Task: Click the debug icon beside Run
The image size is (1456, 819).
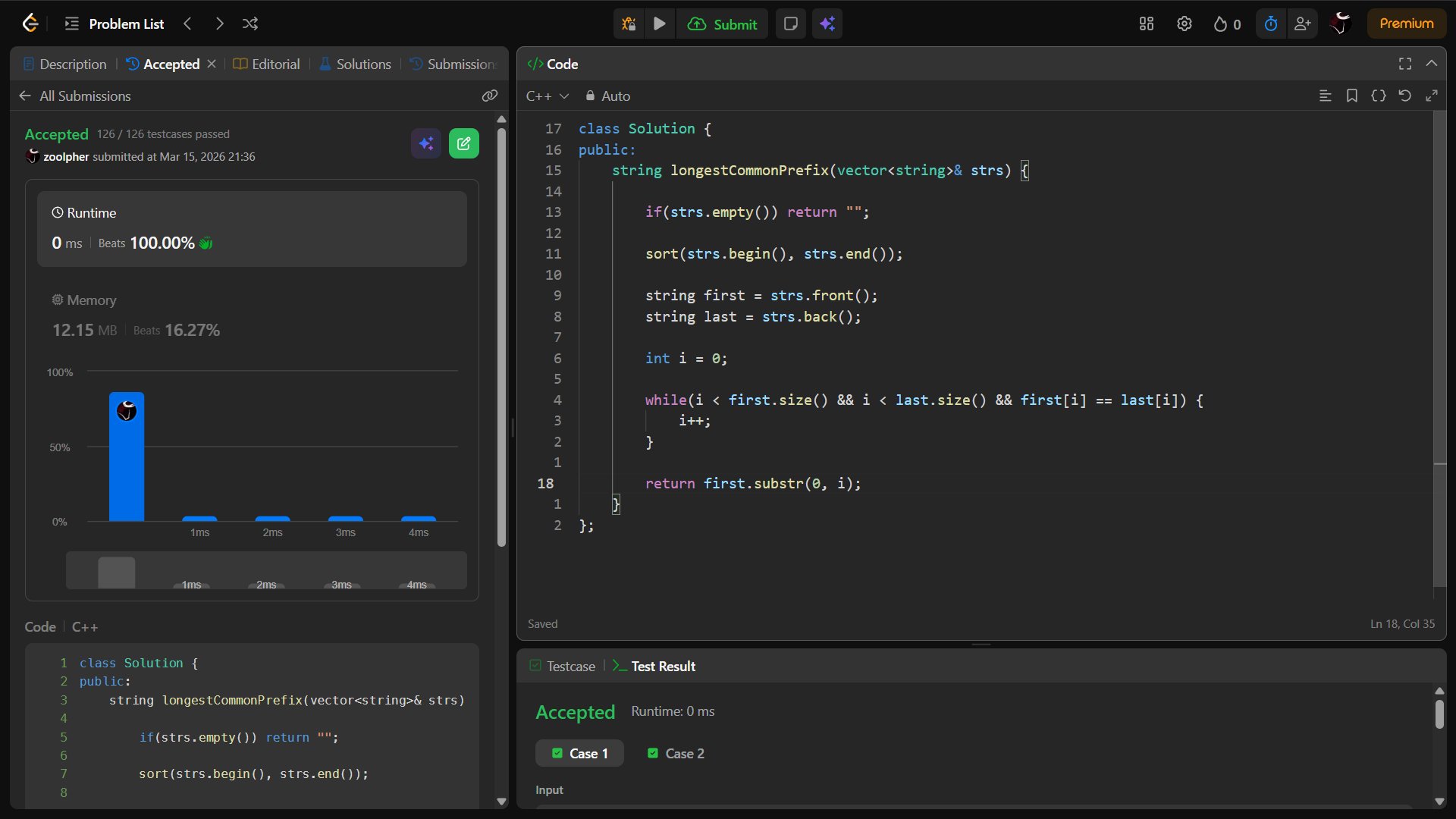Action: tap(628, 24)
